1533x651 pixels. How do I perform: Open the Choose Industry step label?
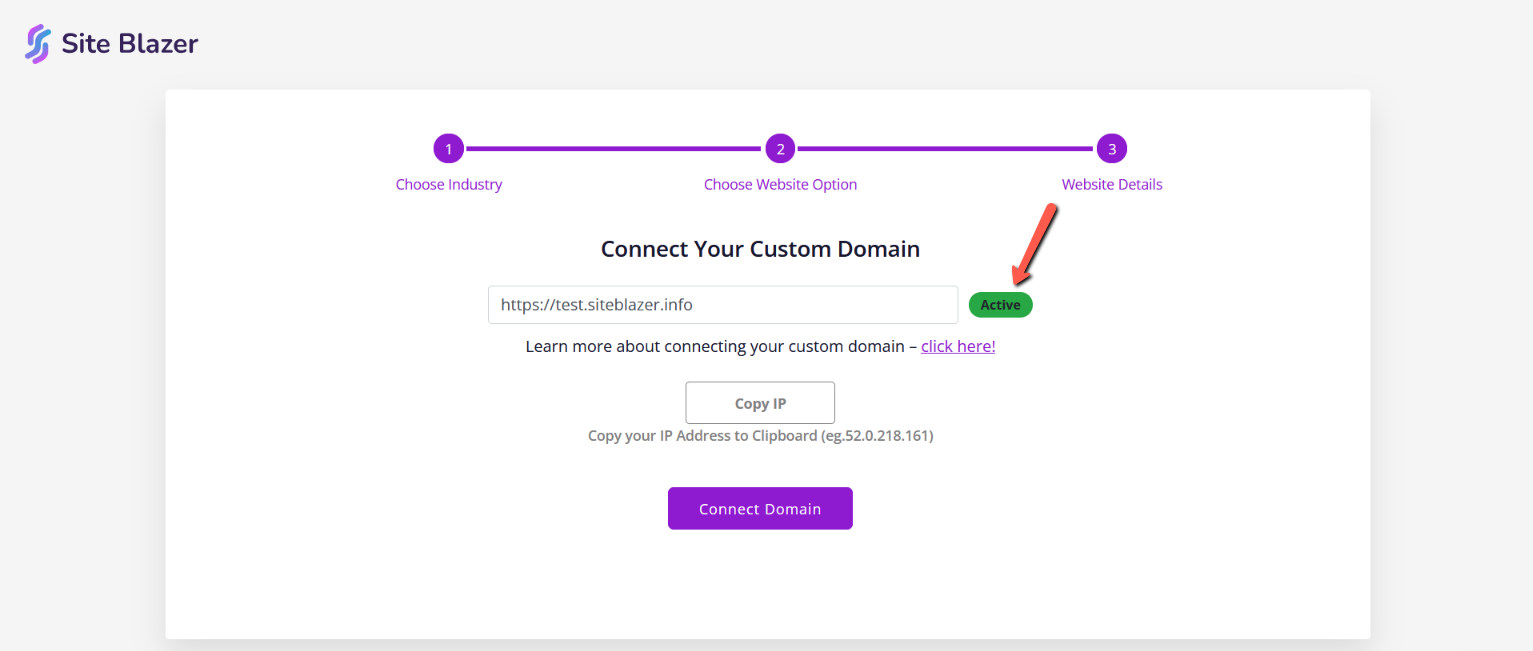pyautogui.click(x=449, y=185)
